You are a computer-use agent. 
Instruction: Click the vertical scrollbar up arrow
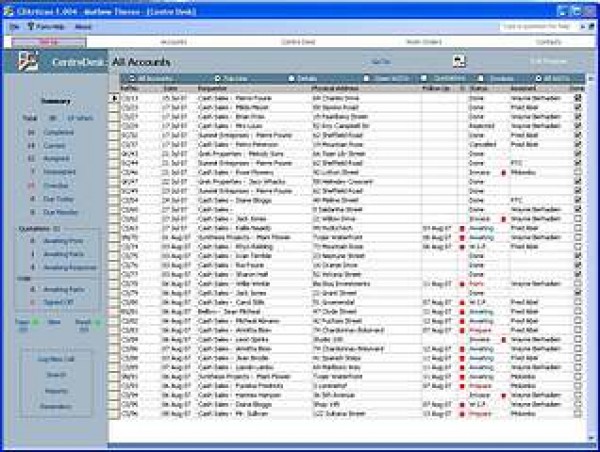[591, 78]
